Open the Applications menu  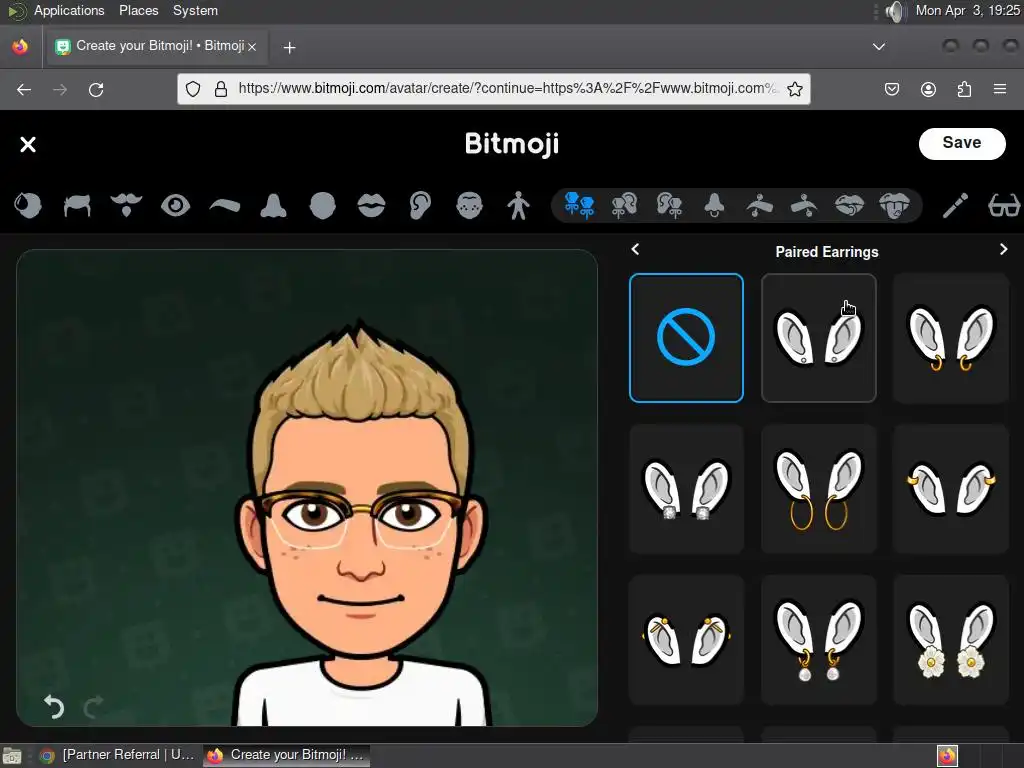[x=69, y=10]
